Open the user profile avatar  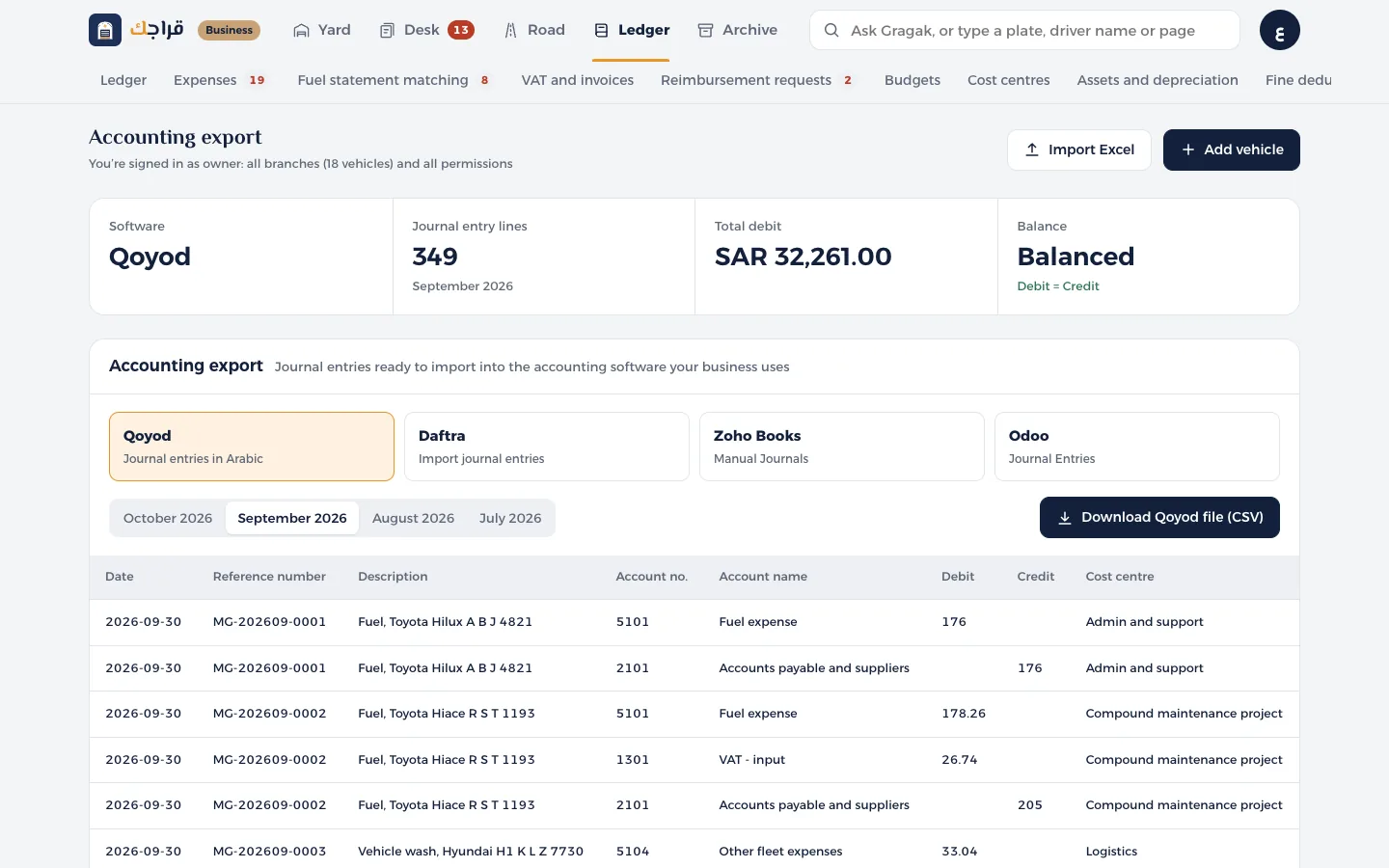1279,30
